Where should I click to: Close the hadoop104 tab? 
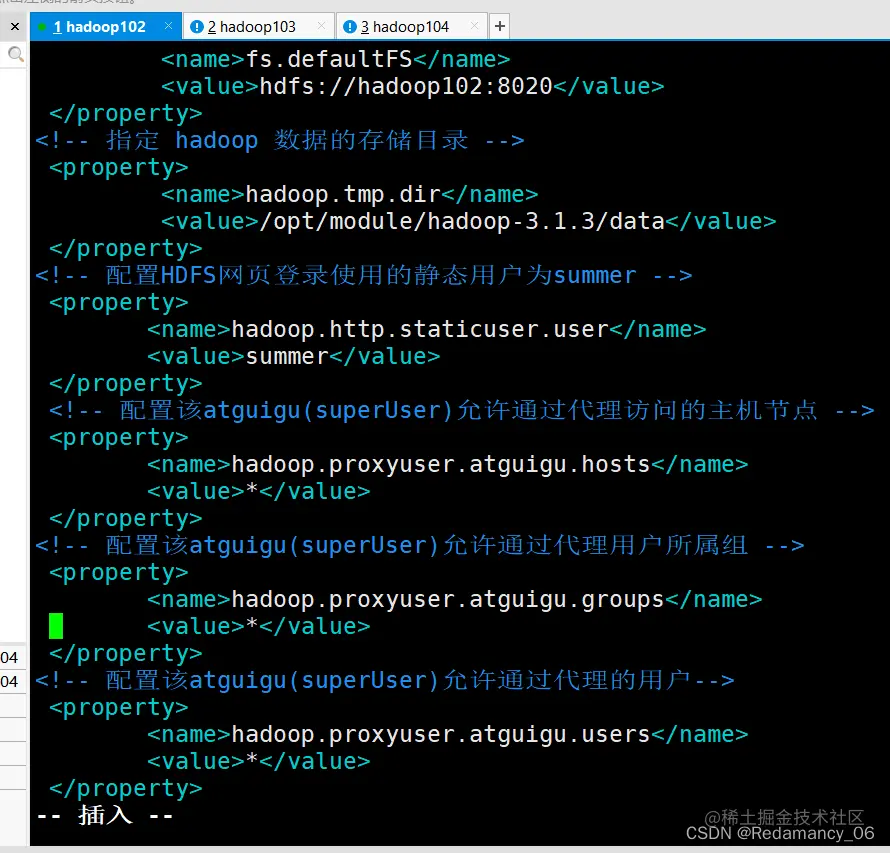point(475,26)
